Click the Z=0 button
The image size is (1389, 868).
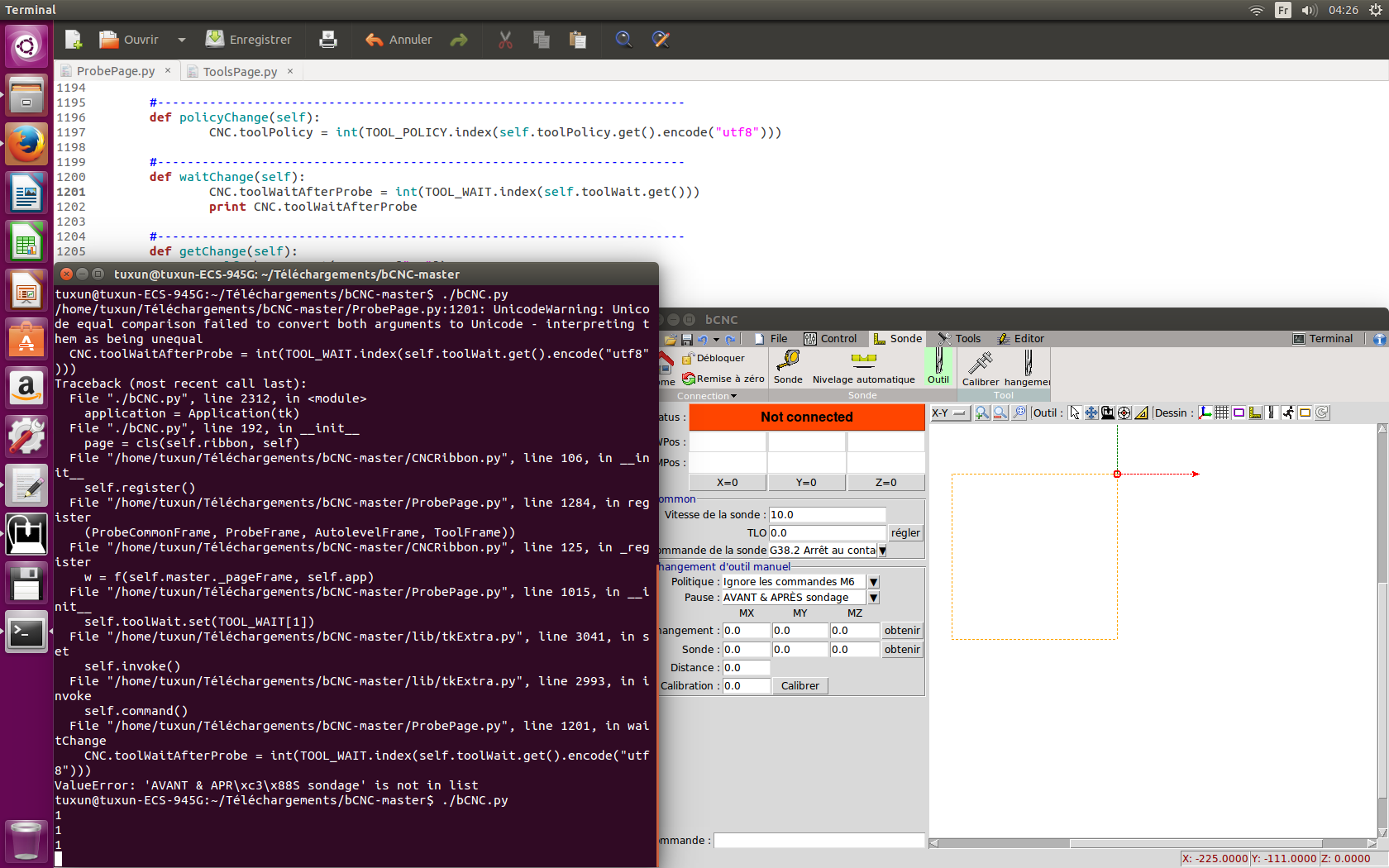(x=886, y=483)
